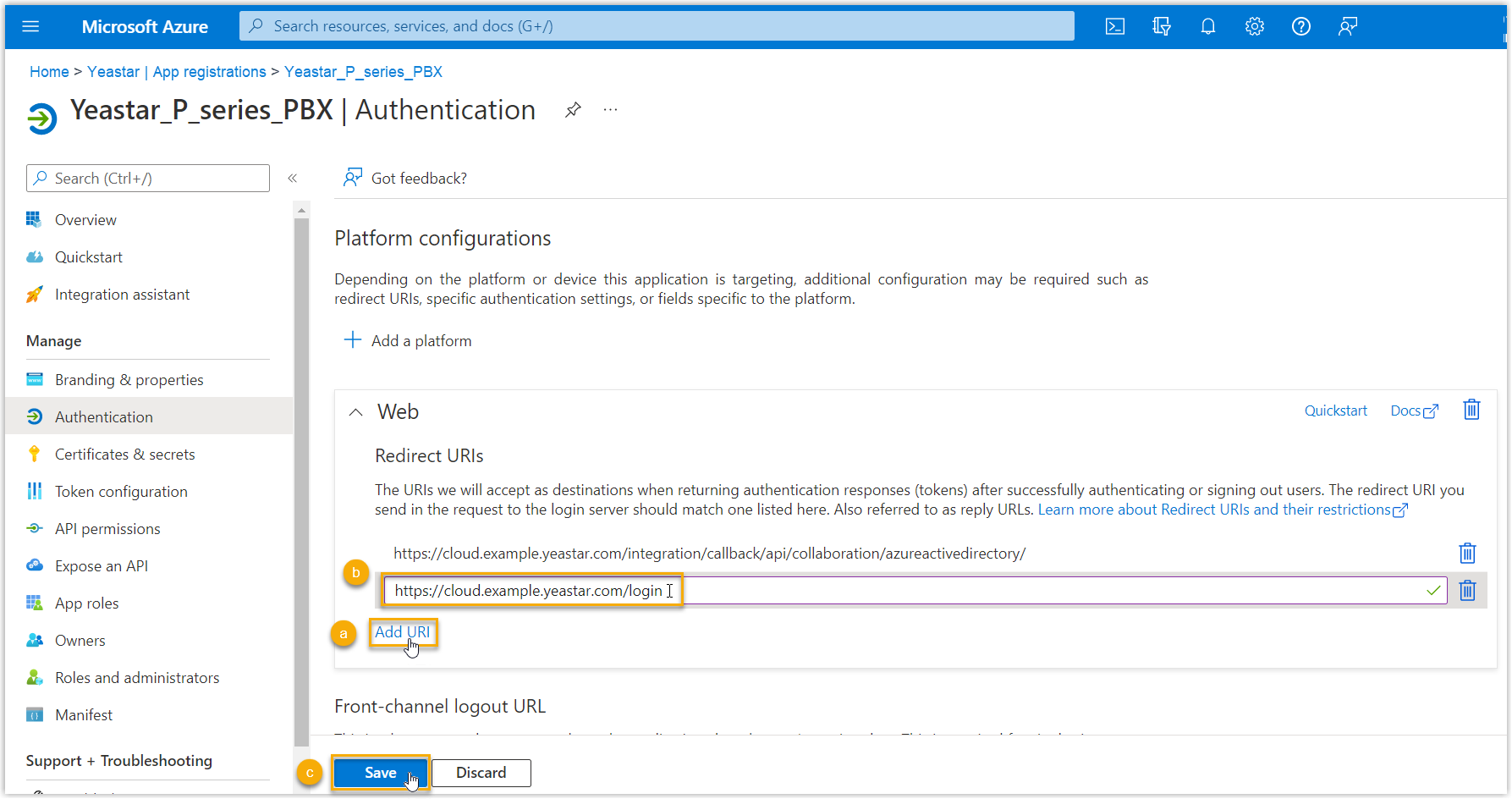Image resolution: width=1512 pixels, height=799 pixels.
Task: Pin the Authentication page
Action: point(573,110)
